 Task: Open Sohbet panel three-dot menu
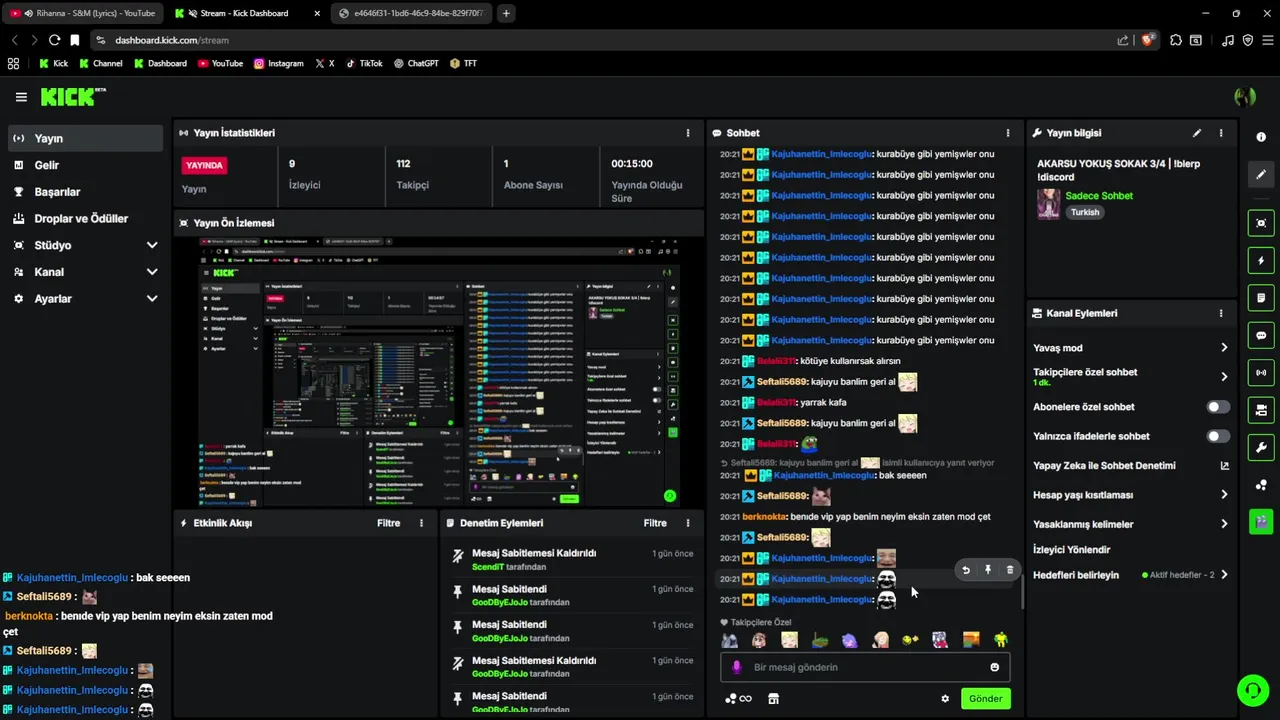click(x=1008, y=133)
